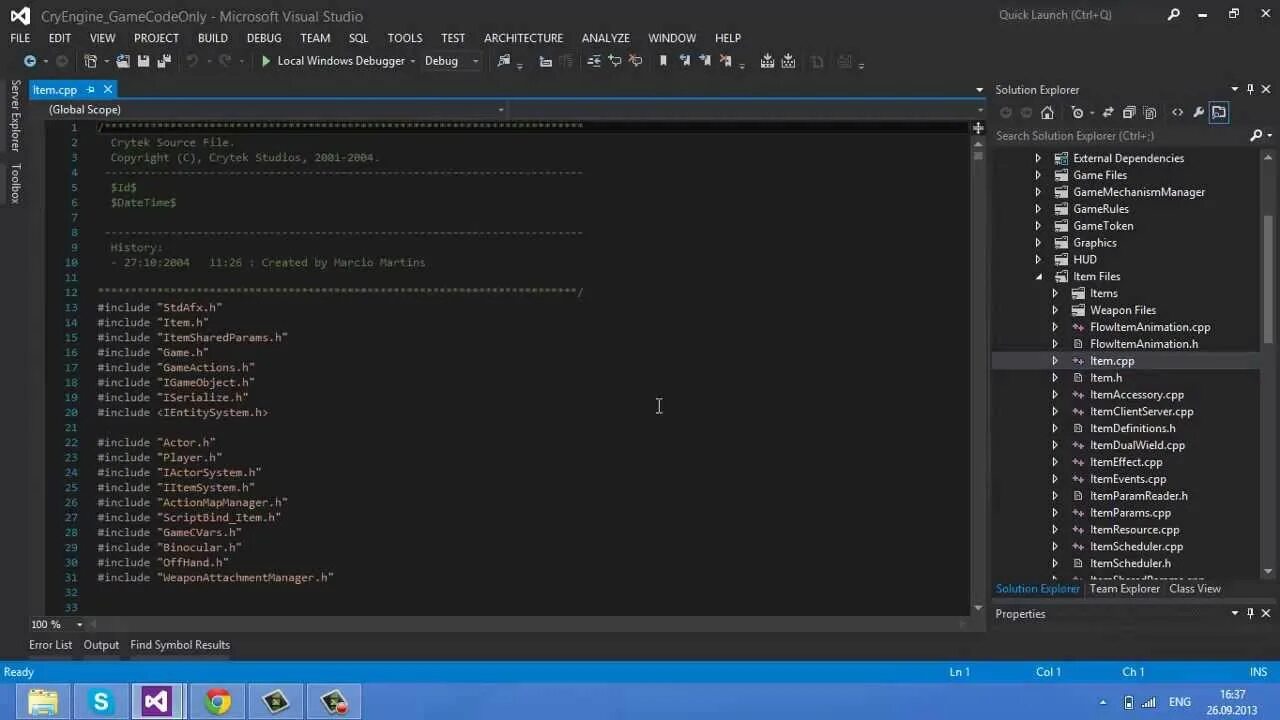This screenshot has width=1280, height=720.
Task: Open the Solution Explorer window options dropdown
Action: coord(1235,90)
